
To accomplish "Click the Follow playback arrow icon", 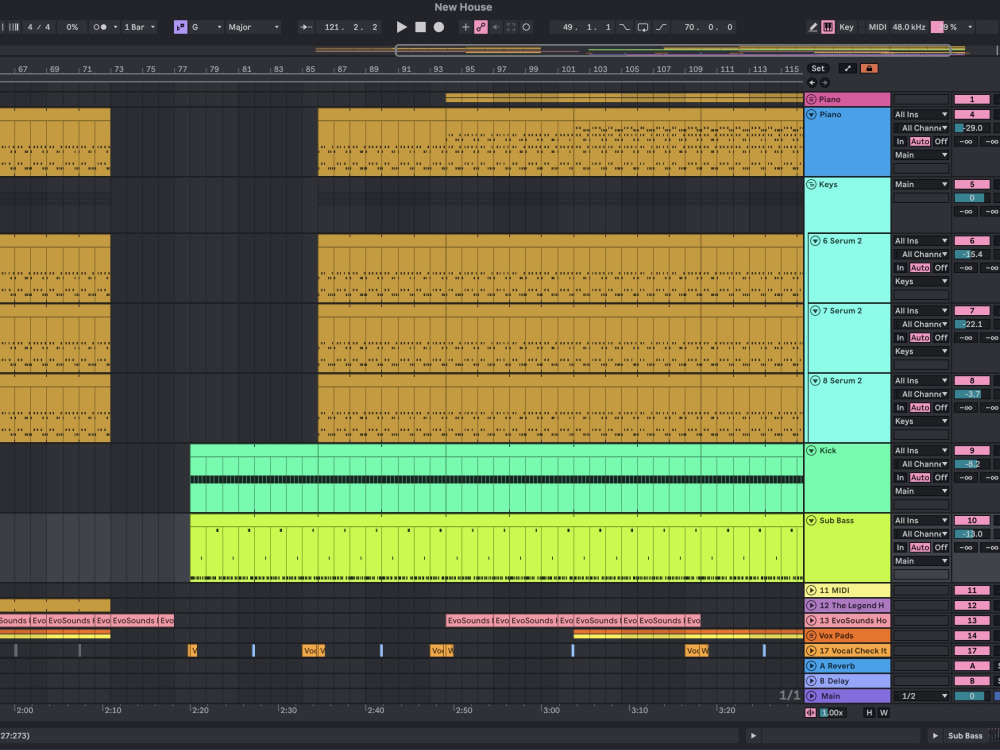I will [x=306, y=27].
